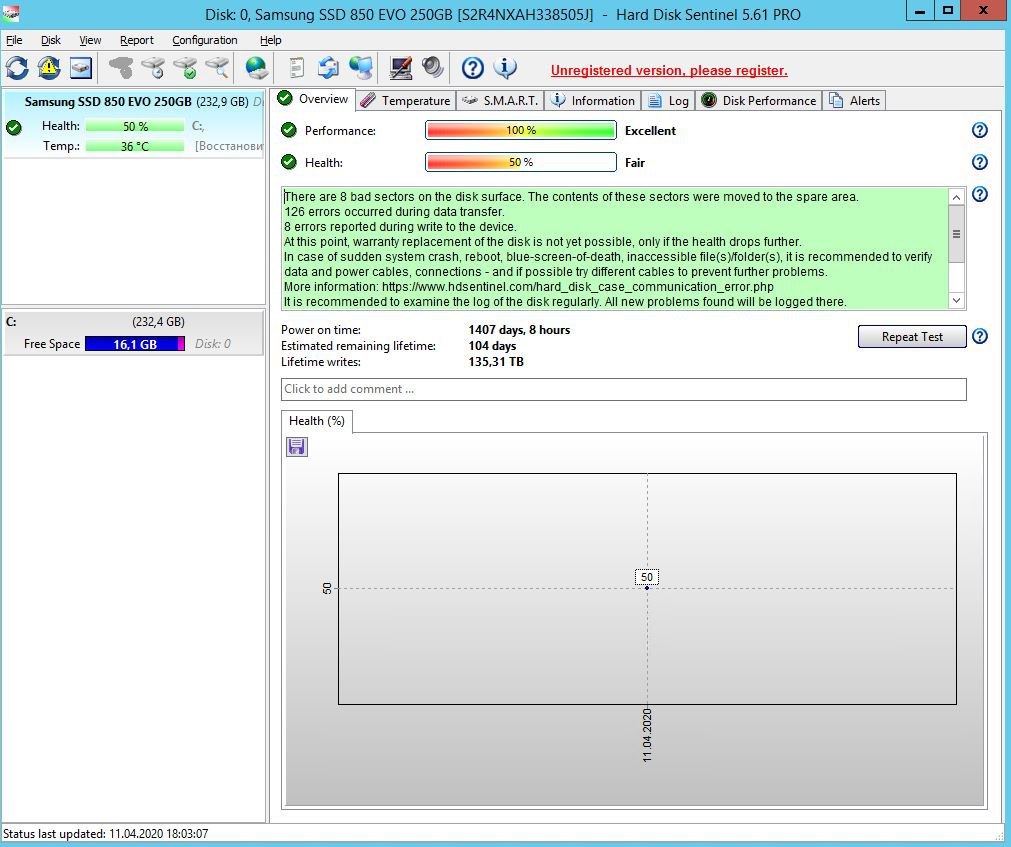The image size is (1011, 847).
Task: Click into the comment input field
Action: click(x=623, y=389)
